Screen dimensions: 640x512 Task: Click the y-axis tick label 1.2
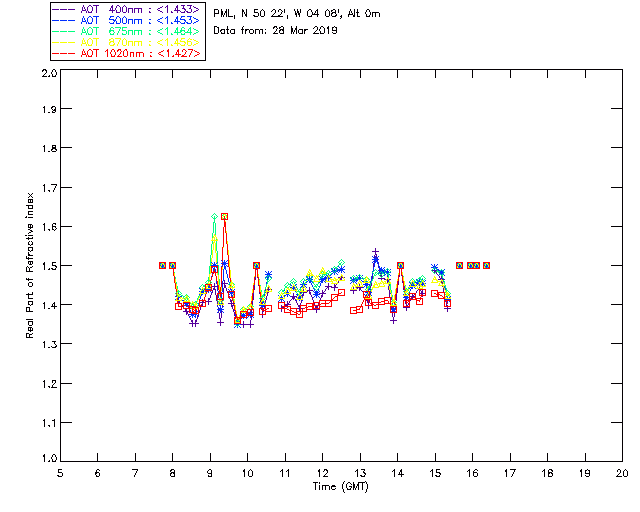coord(49,383)
